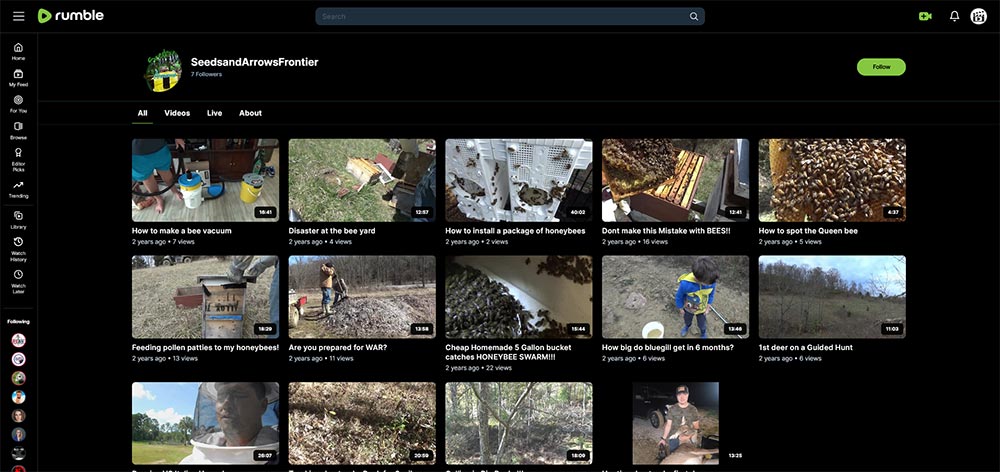
Task: Go to the Rumble logo home
Action: (71, 16)
